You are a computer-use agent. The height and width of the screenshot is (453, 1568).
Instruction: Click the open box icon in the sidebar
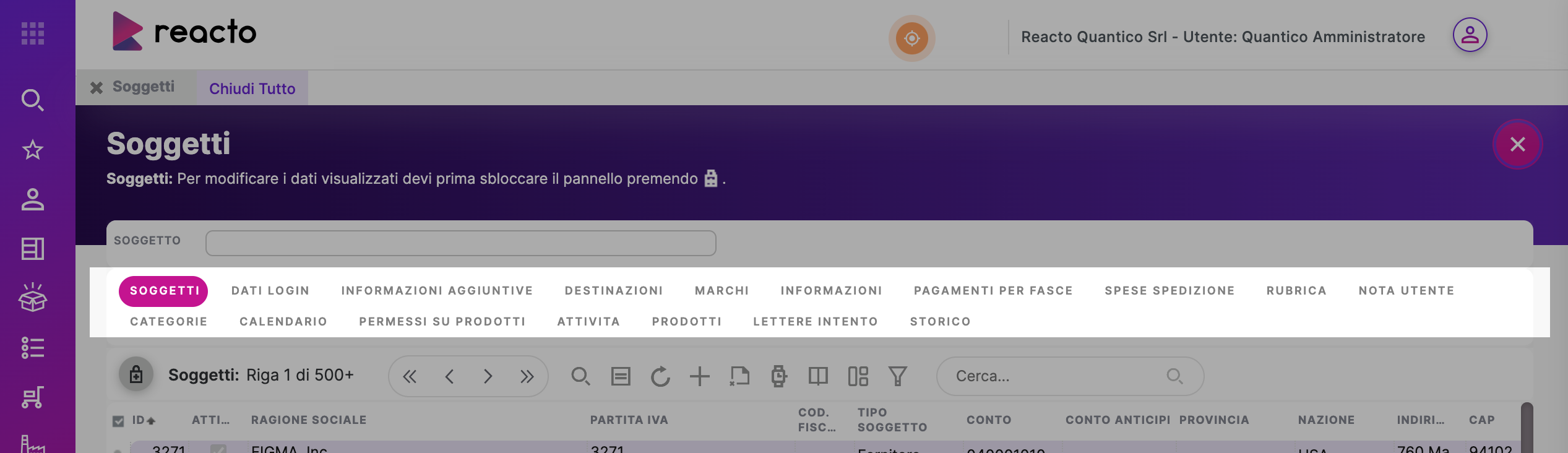point(33,298)
